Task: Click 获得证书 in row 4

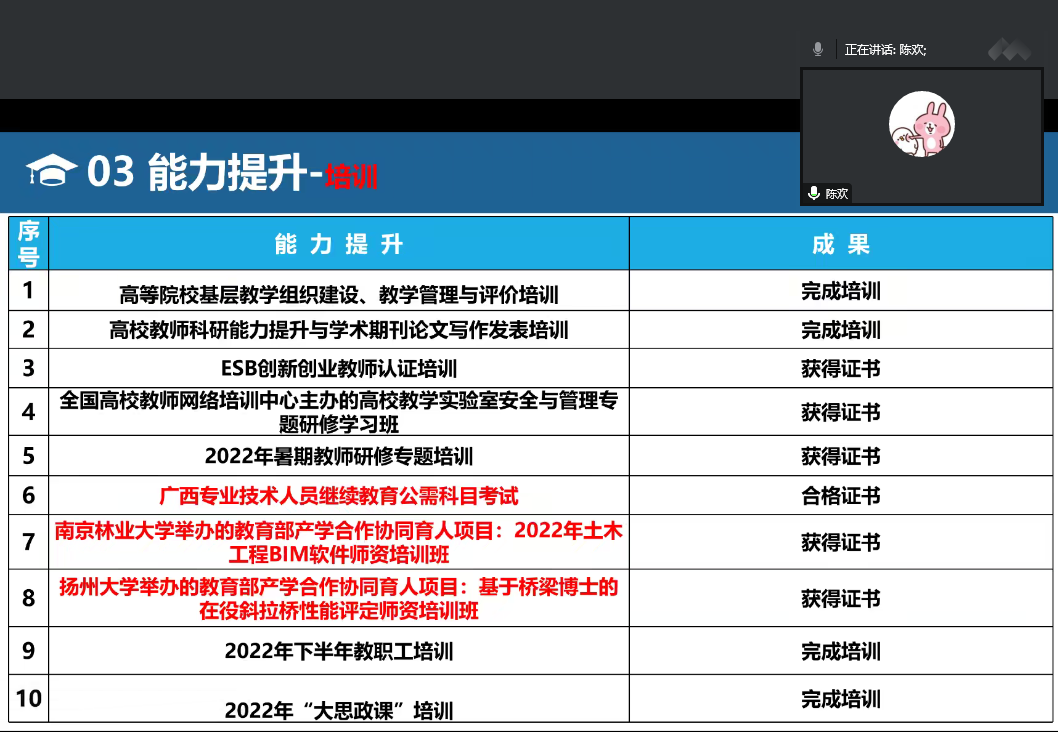Action: (x=841, y=412)
